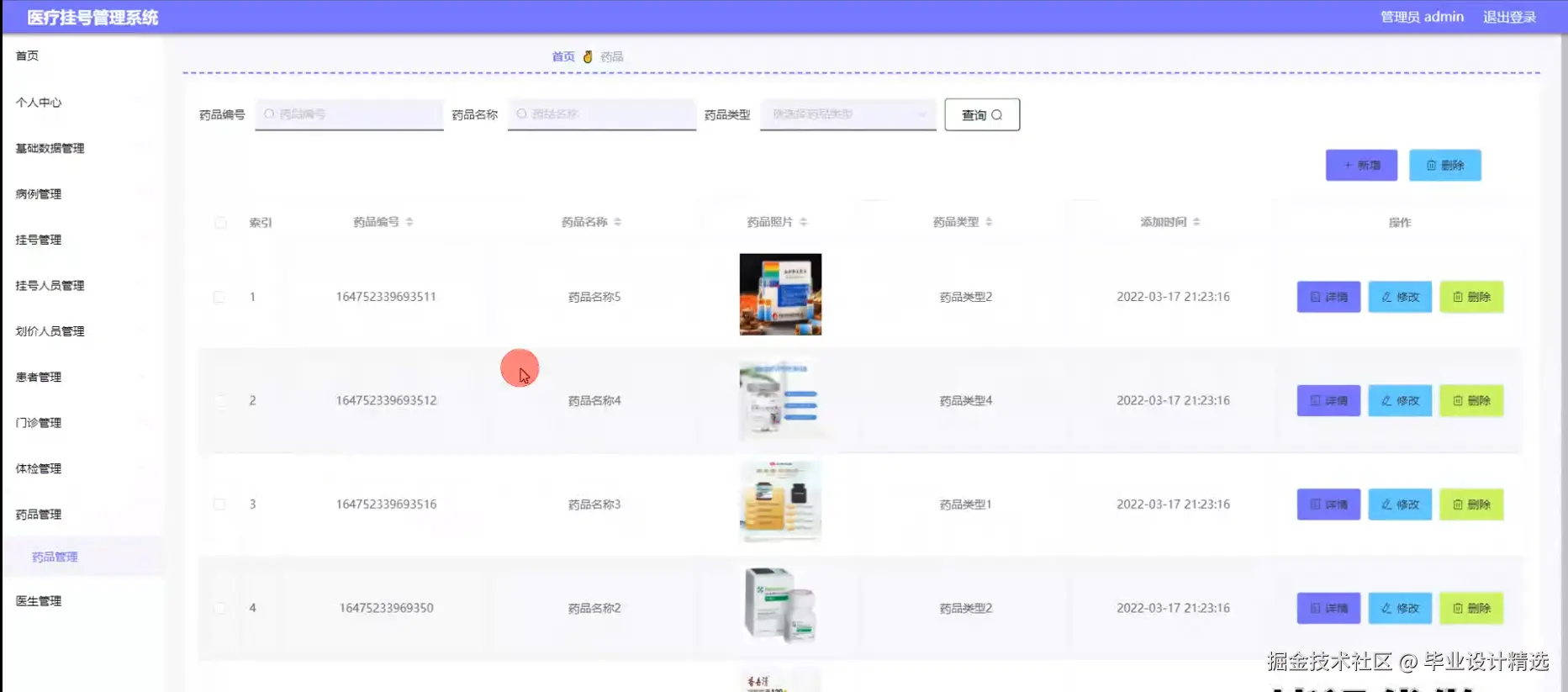
Task: Click the cell 164752339693511
Action: point(386,297)
